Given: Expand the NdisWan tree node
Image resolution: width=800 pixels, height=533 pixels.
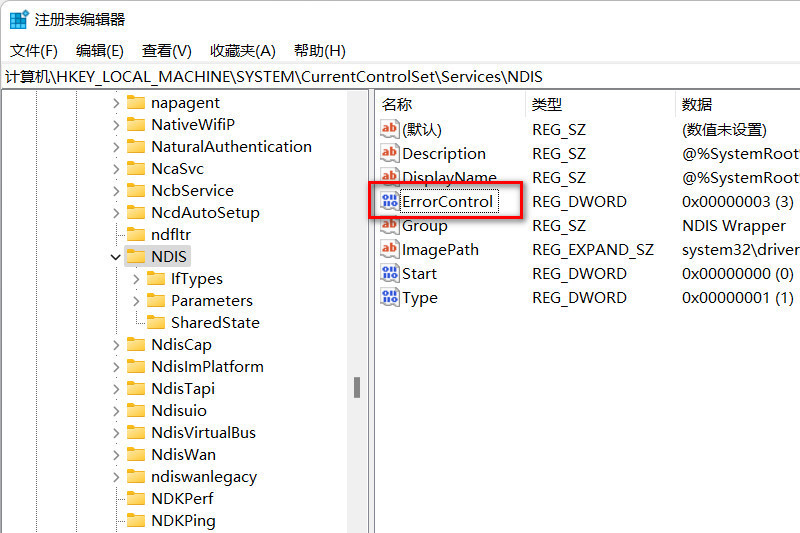Looking at the screenshot, I should pyautogui.click(x=116, y=455).
